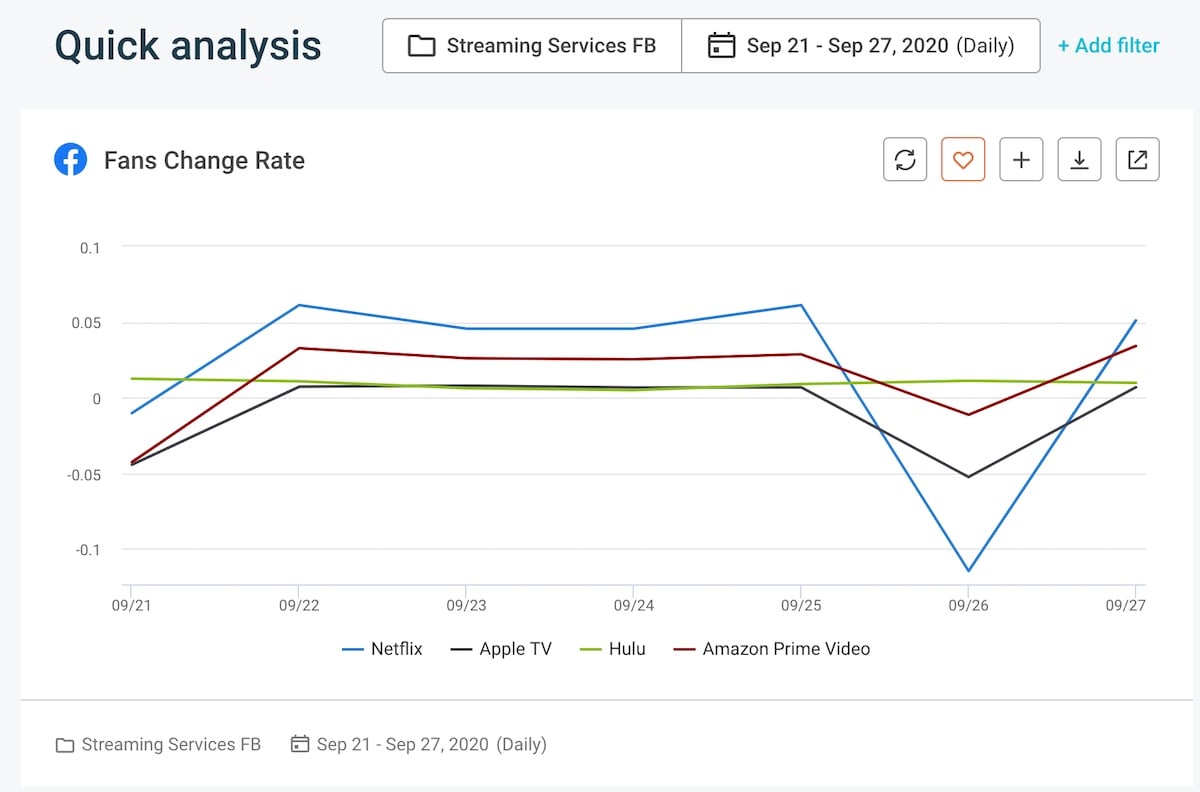The height and width of the screenshot is (792, 1200).
Task: Click the refresh chart icon
Action: [x=905, y=159]
